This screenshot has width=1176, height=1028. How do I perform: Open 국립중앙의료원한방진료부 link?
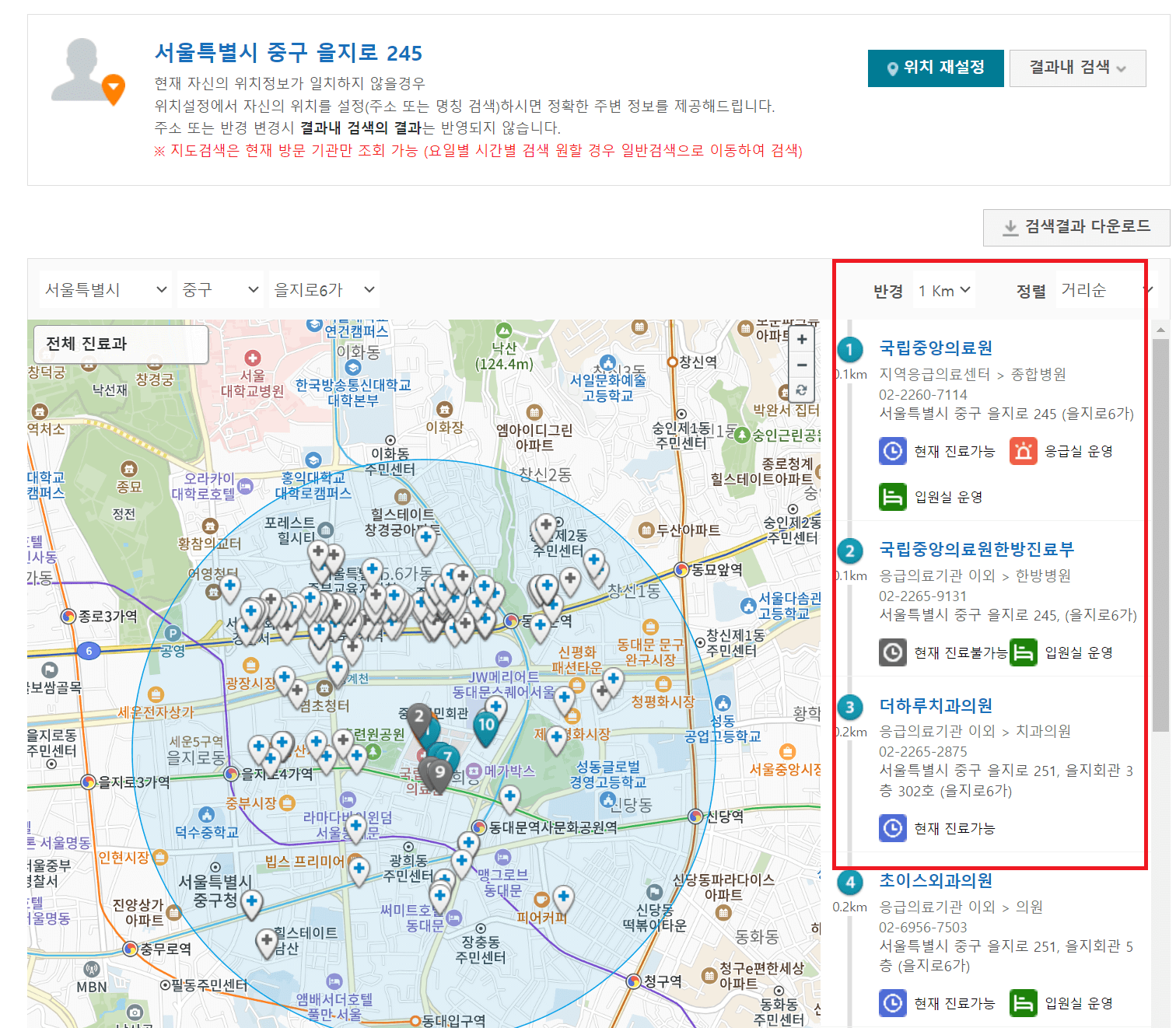[976, 549]
